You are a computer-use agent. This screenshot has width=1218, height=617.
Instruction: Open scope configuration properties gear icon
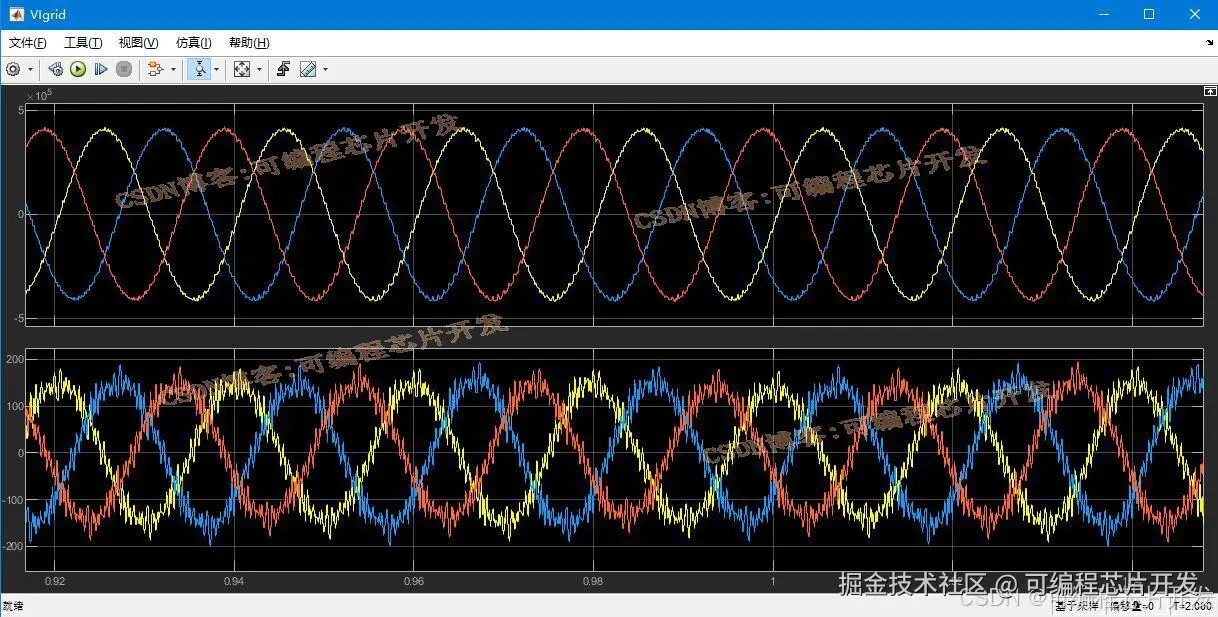point(13,69)
